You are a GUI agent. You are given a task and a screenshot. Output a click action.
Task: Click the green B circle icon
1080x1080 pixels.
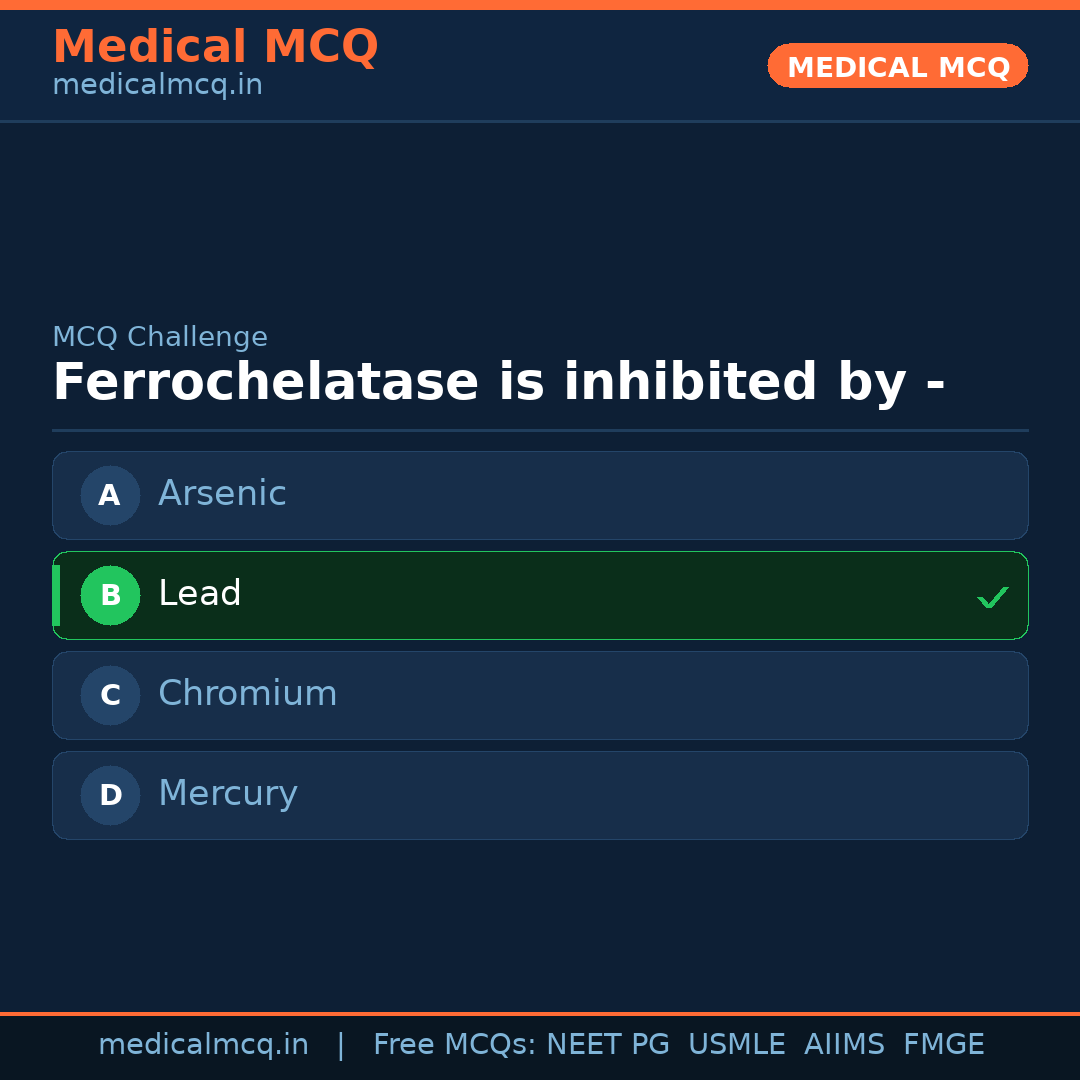(110, 595)
